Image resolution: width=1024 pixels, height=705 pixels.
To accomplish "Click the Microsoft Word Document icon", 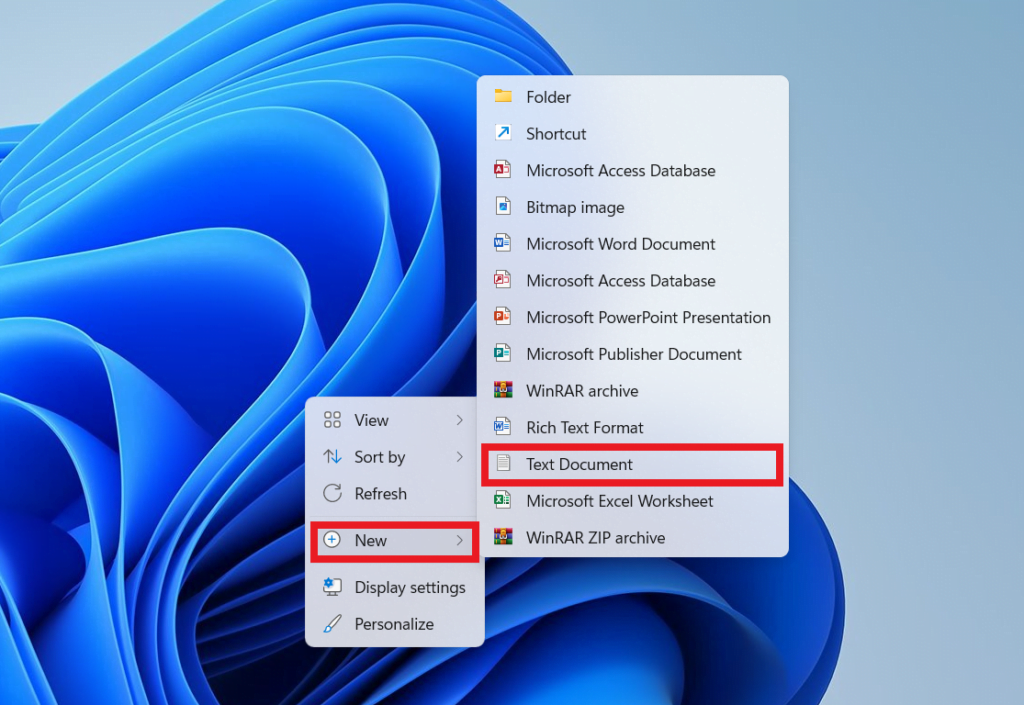I will tap(505, 243).
